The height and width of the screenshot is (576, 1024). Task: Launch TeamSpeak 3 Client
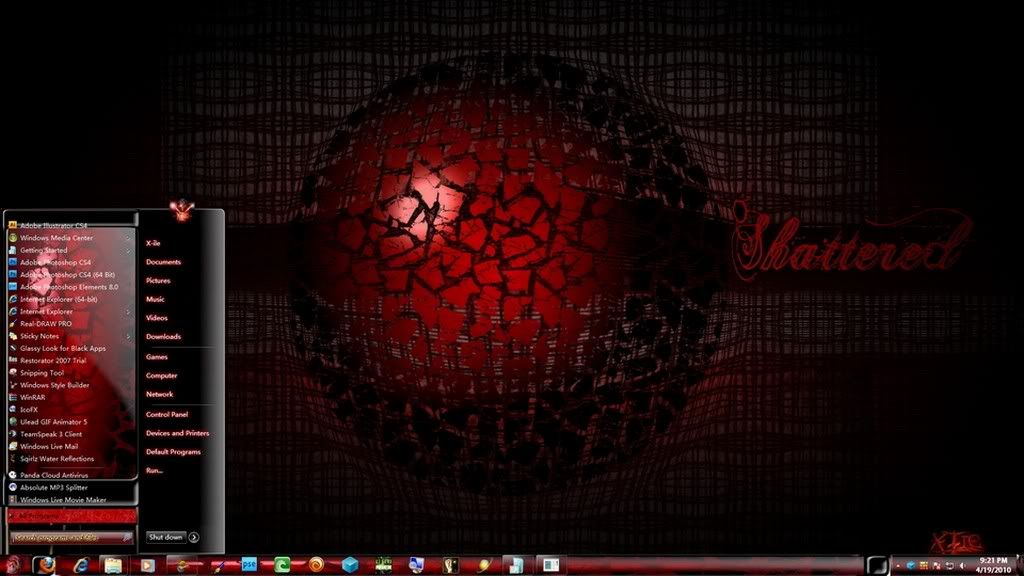(51, 434)
